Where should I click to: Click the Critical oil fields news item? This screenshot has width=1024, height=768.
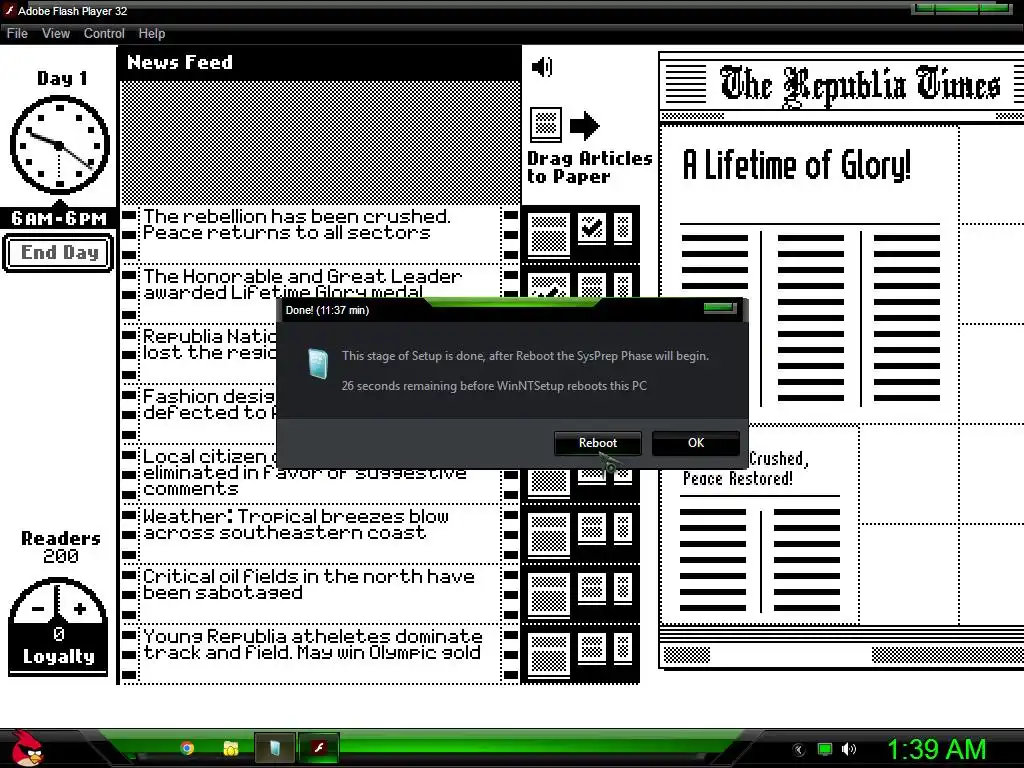[x=320, y=594]
